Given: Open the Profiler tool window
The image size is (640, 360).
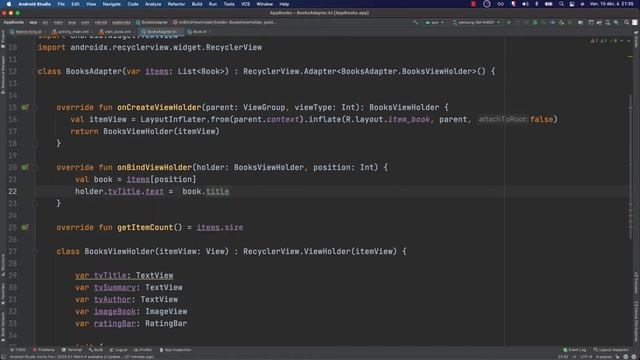Looking at the screenshot, I should (143, 350).
